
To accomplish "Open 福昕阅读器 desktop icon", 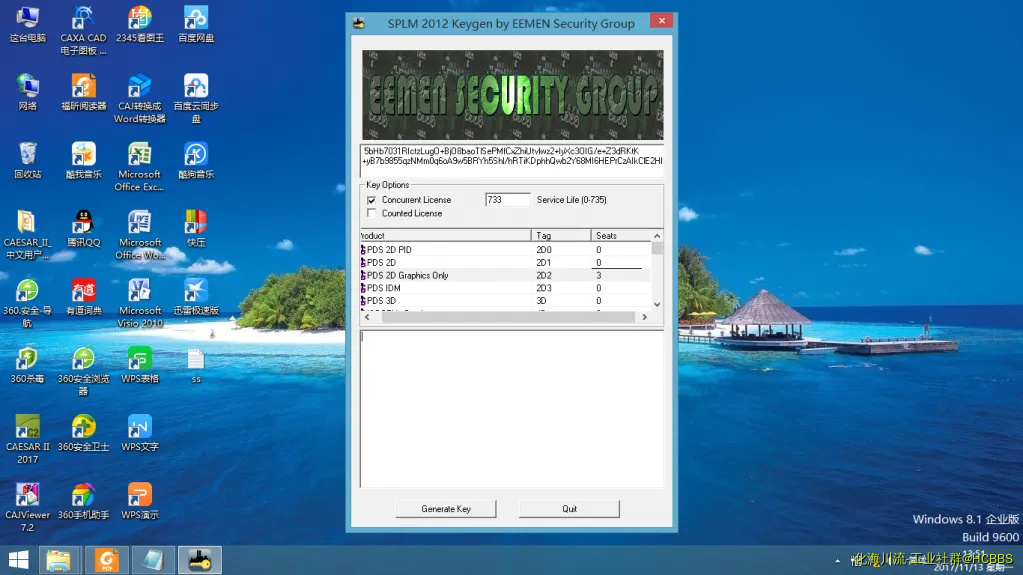I will pos(84,92).
